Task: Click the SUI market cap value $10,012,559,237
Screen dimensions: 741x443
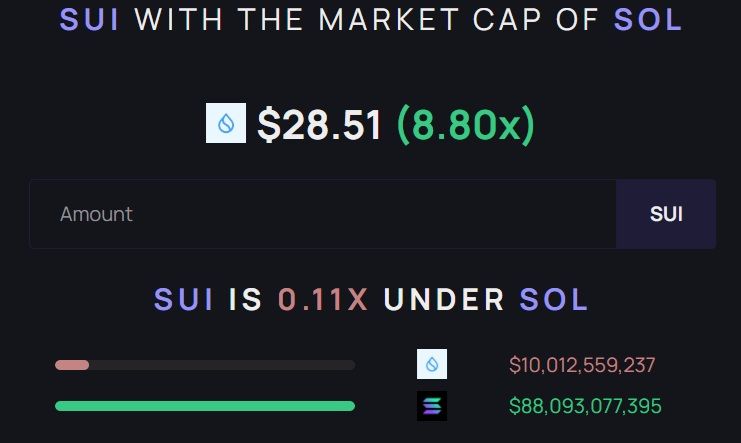Action: 582,365
